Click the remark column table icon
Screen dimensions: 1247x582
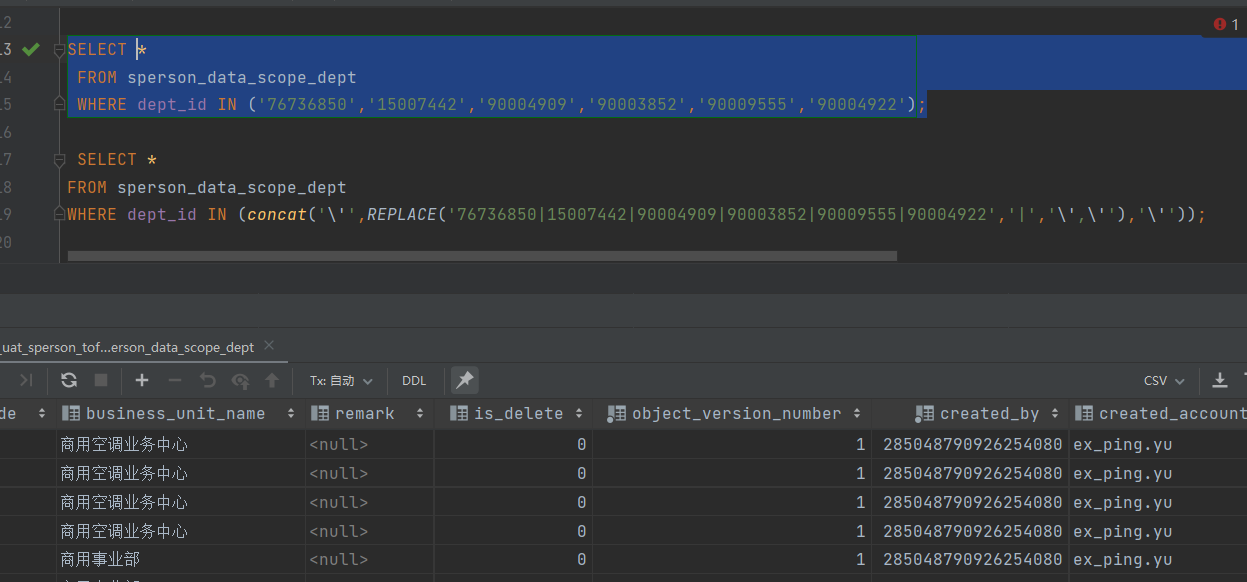(320, 413)
